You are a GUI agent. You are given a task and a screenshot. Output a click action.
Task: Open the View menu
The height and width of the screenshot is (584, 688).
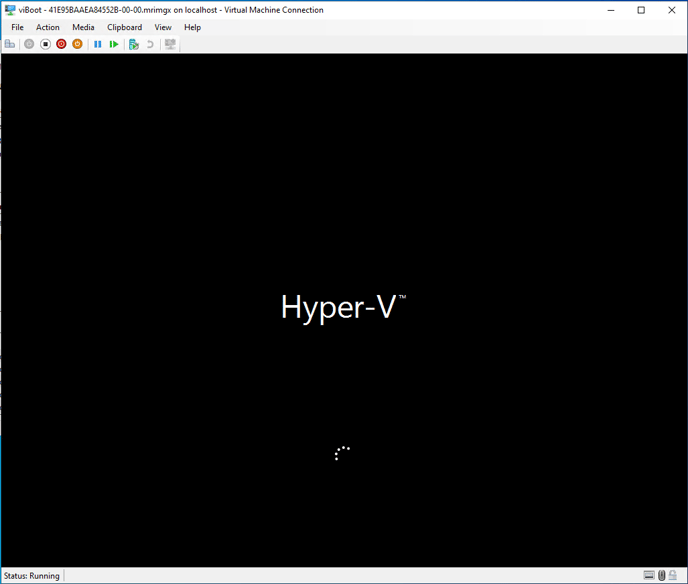point(163,27)
